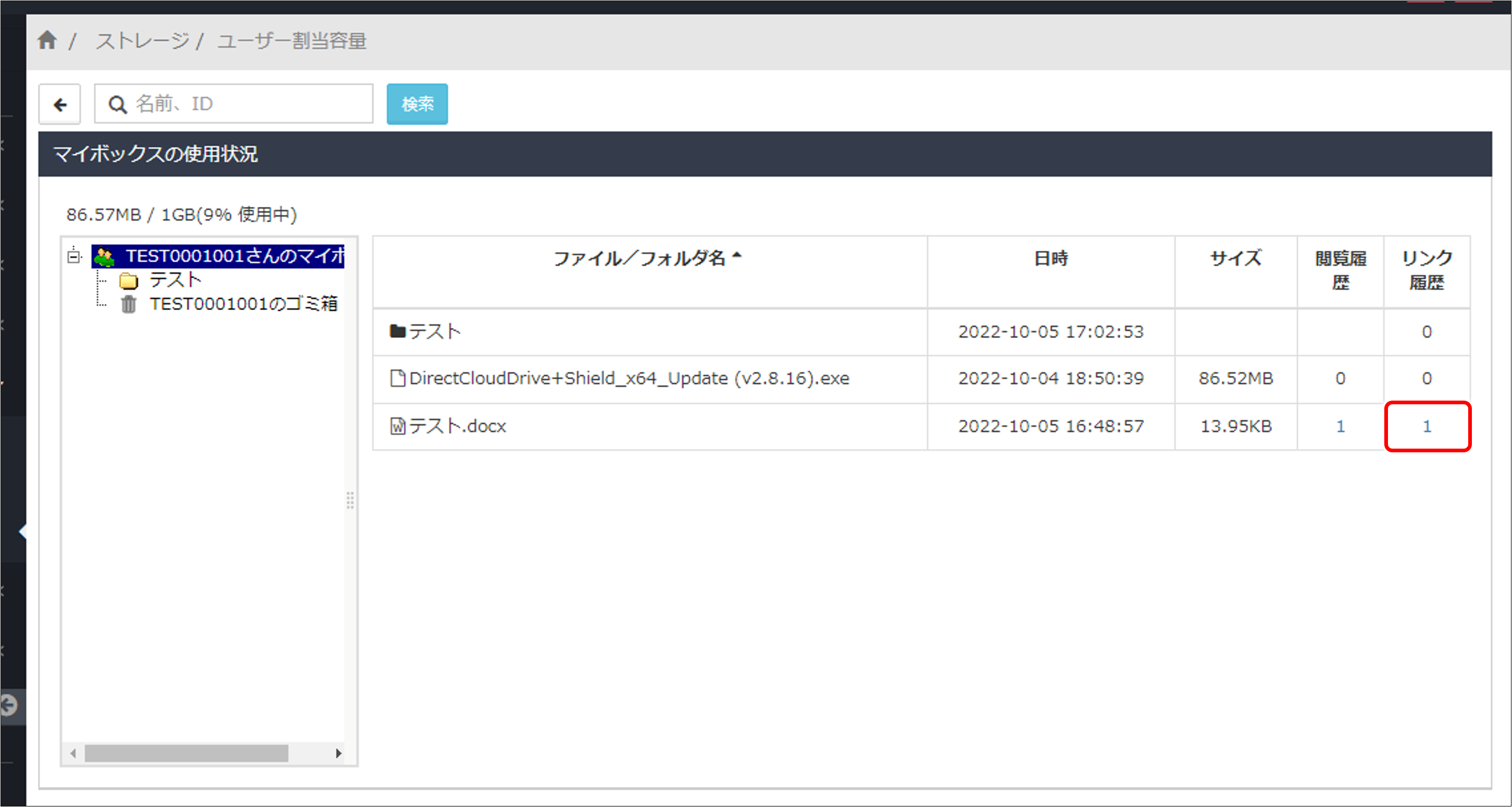Viewport: 1512px width, 807px height.
Task: Click the back arrow button
Action: click(x=59, y=104)
